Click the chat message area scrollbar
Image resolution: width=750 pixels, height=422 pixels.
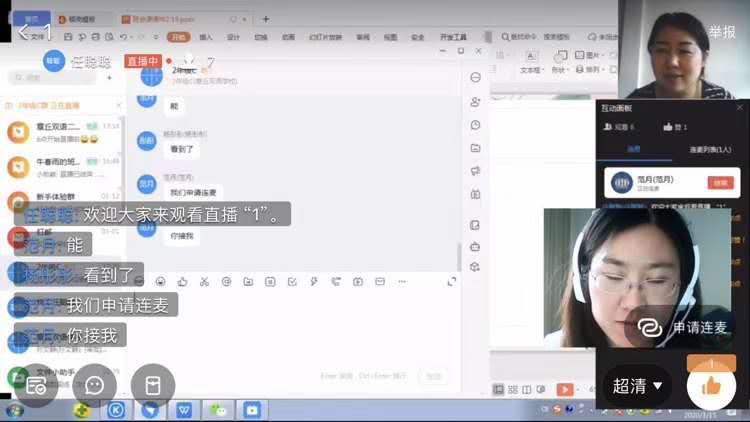tap(459, 257)
